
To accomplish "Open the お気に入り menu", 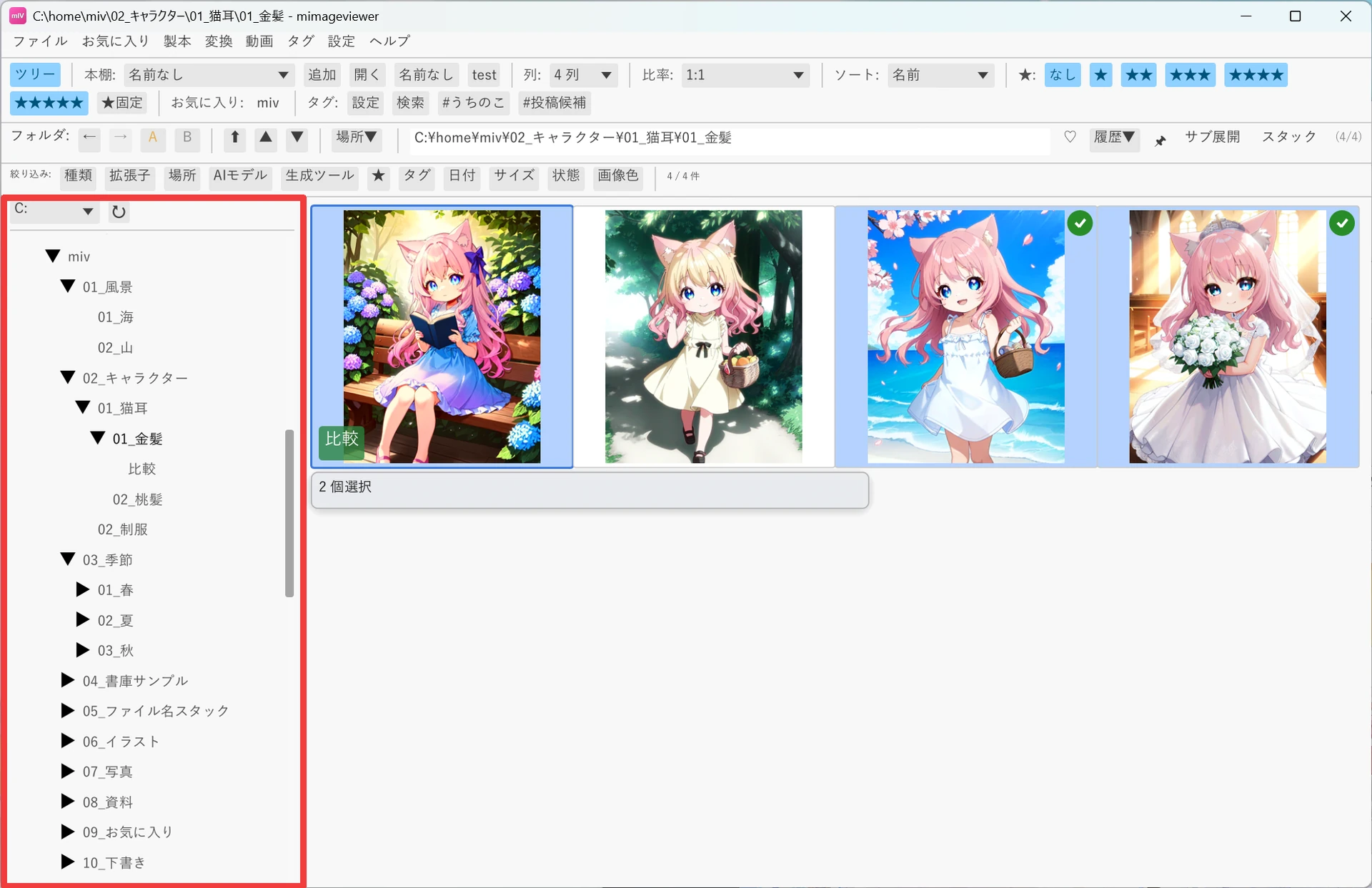I will pos(115,41).
